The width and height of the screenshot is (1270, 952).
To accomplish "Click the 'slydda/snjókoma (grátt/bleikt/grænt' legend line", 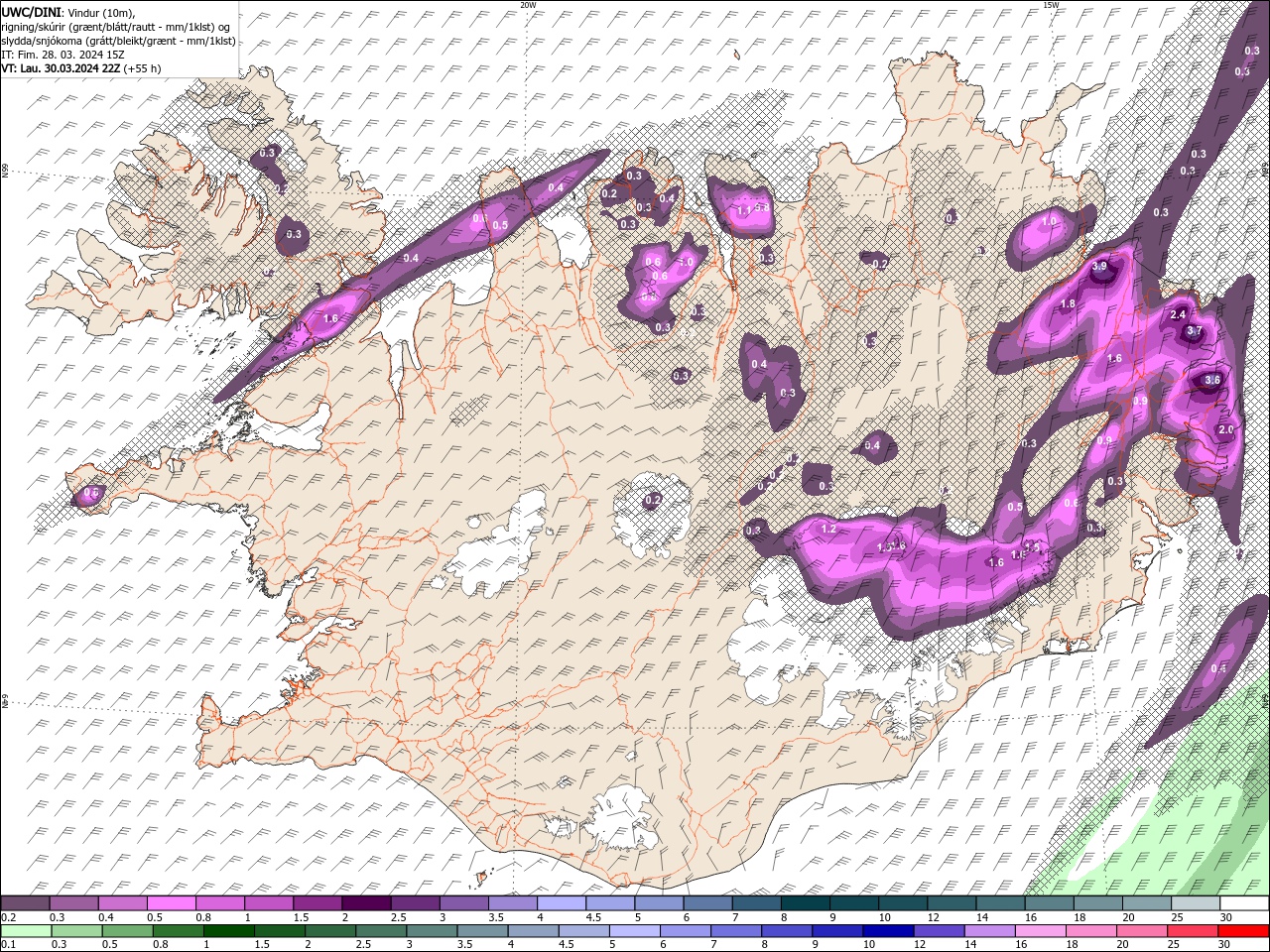I will click(x=119, y=41).
